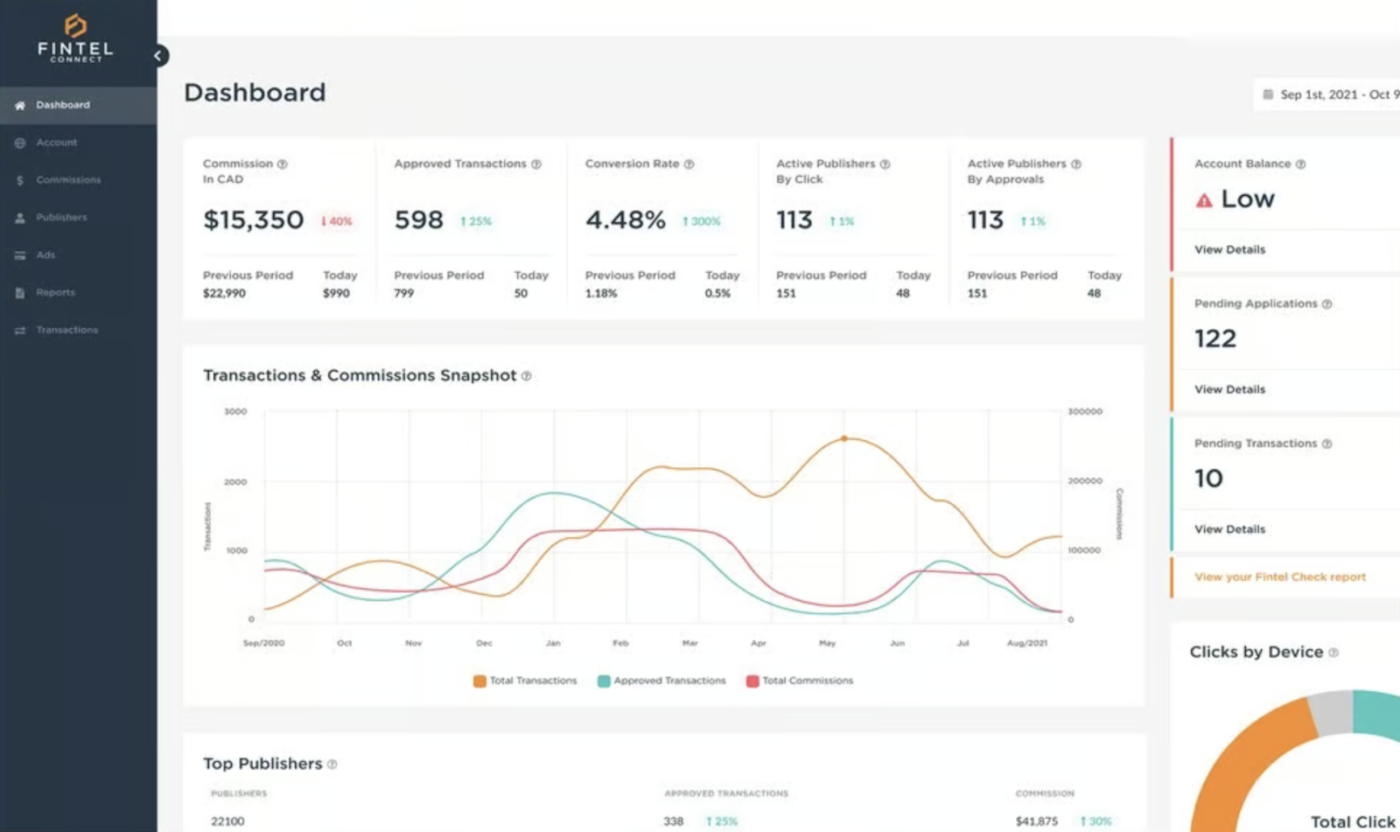Click the help icon next to Clicks by Device
Viewport: 1400px width, 832px height.
(1333, 652)
